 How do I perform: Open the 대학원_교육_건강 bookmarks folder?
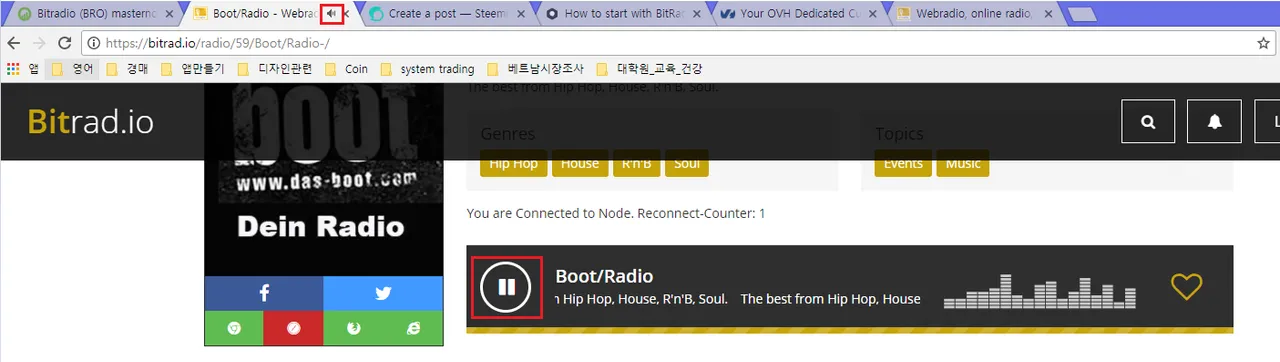point(649,69)
